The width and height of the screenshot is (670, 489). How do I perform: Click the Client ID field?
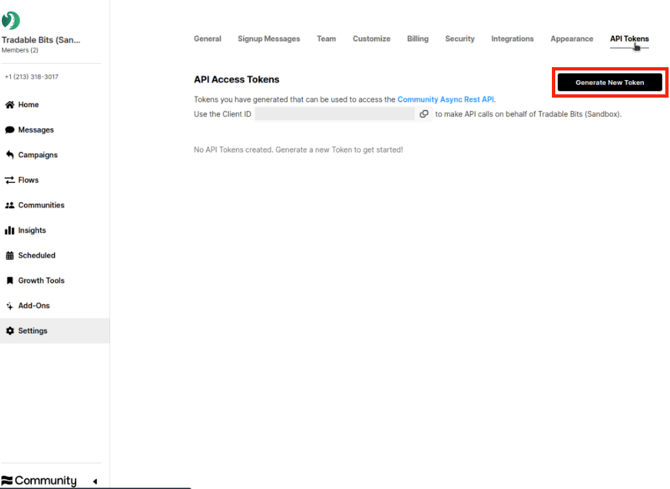334,114
